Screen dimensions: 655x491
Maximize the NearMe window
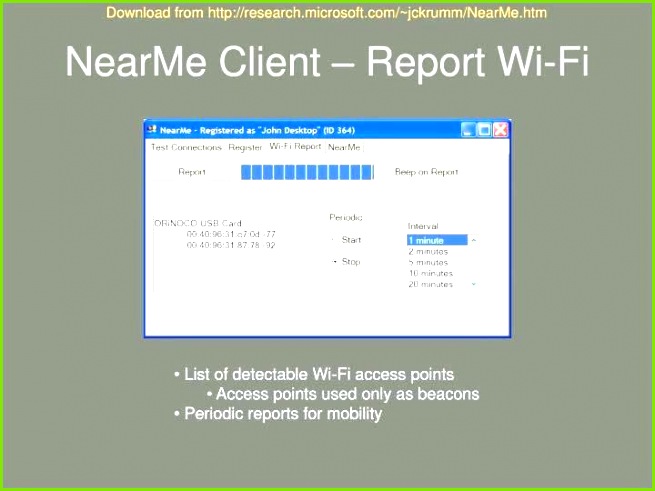[484, 130]
